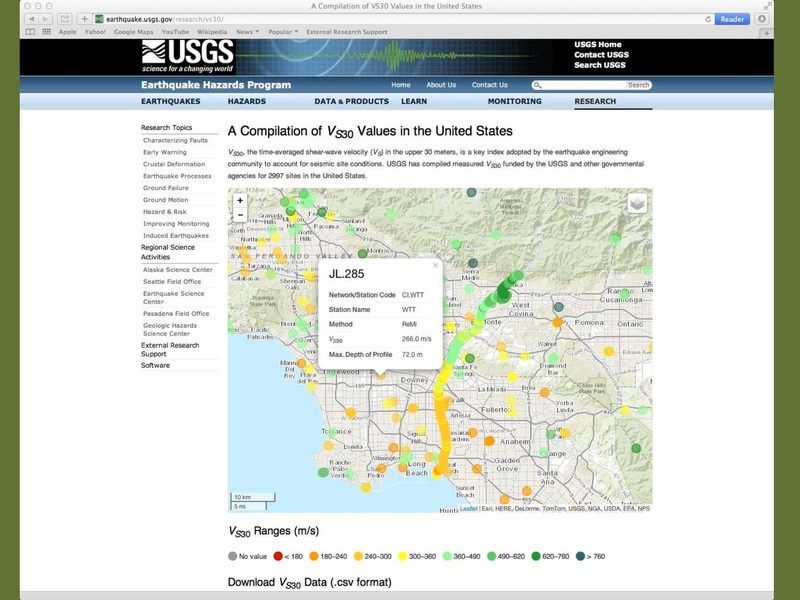Viewport: 800px width, 600px height.
Task: Zoom out on the map
Action: 240,215
